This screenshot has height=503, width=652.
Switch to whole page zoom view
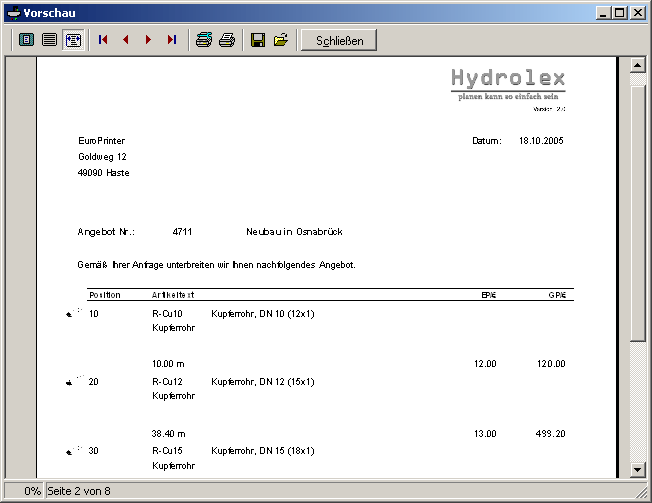(27, 40)
